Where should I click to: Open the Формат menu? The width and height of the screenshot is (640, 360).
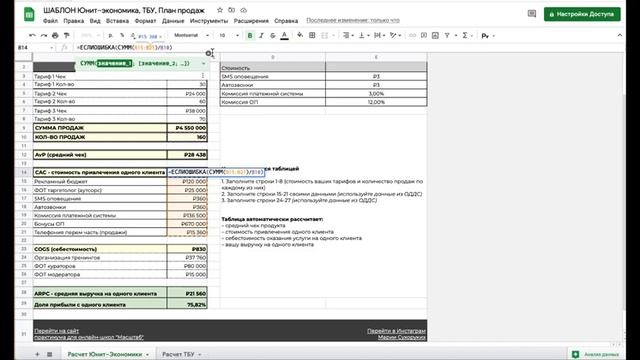(145, 21)
